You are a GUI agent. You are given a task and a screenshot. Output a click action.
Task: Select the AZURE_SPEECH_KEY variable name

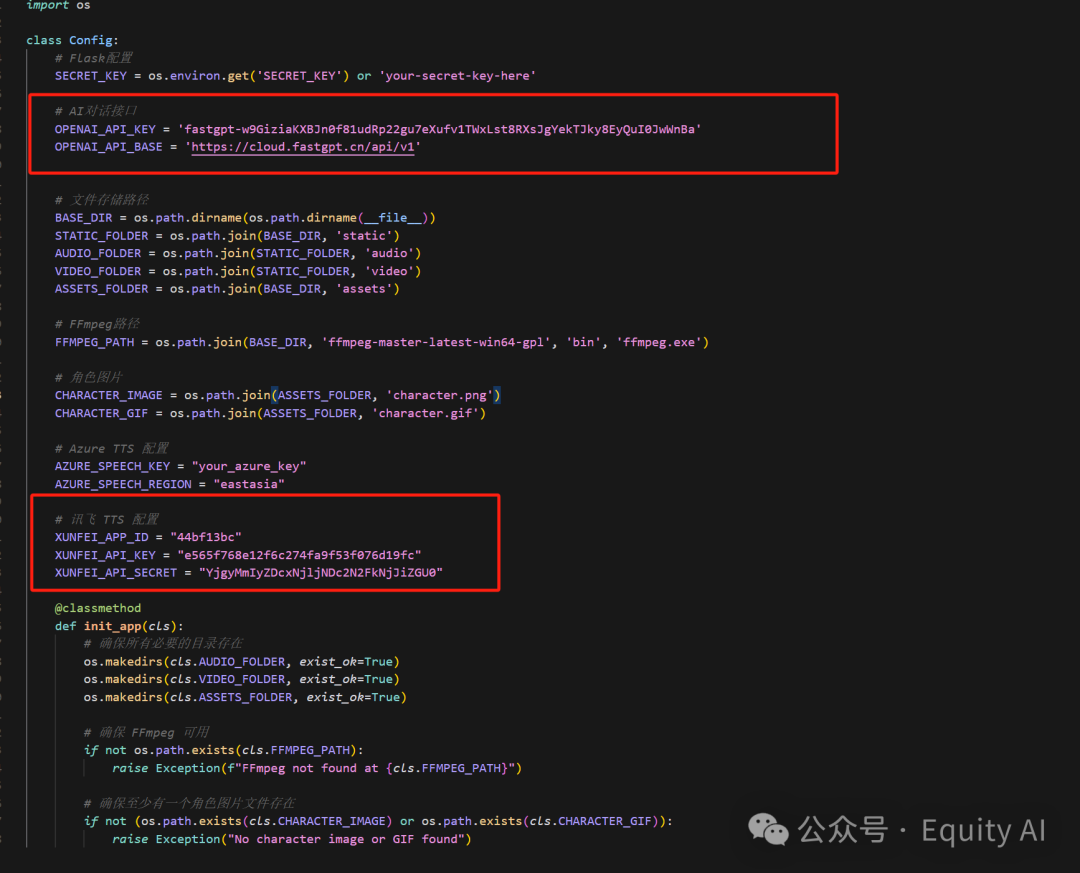pos(112,466)
